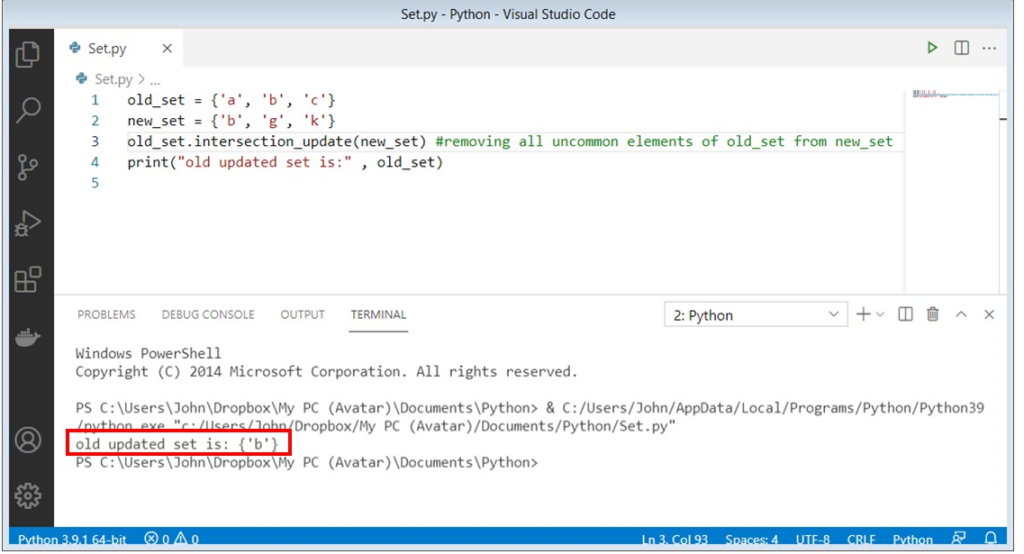
Task: Open the '2: Python' terminal selector dropdown
Action: tap(756, 315)
